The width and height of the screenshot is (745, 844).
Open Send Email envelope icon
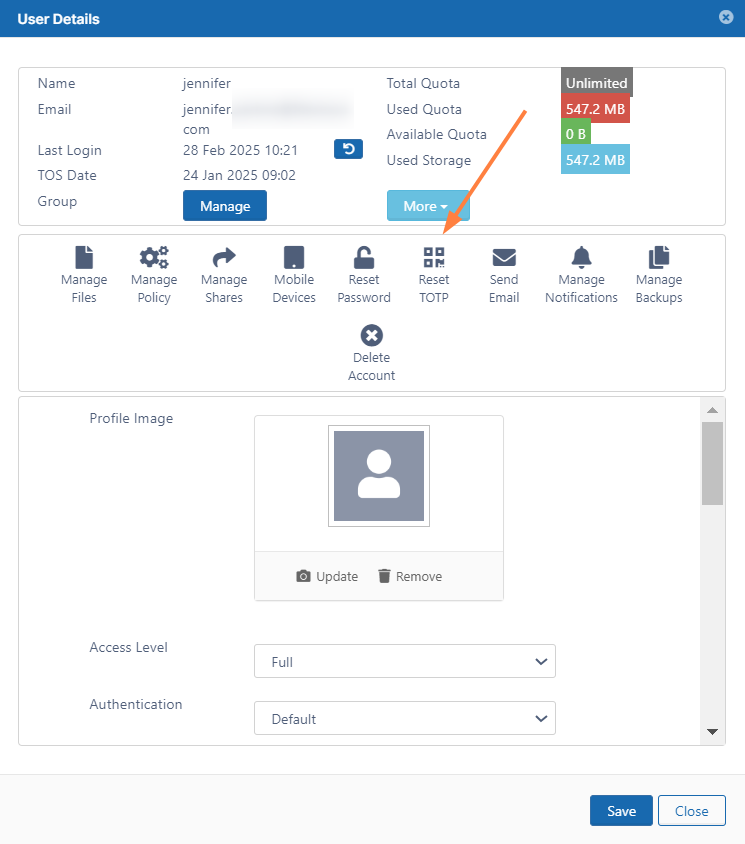[504, 258]
